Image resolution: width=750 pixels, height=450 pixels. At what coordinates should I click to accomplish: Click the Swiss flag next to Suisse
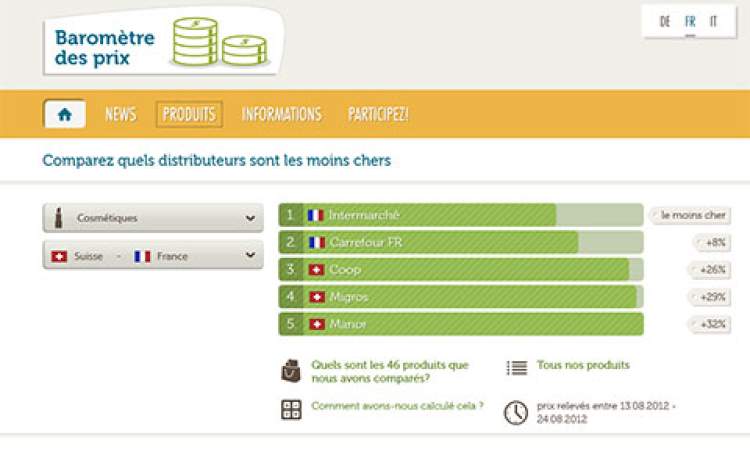pos(59,256)
